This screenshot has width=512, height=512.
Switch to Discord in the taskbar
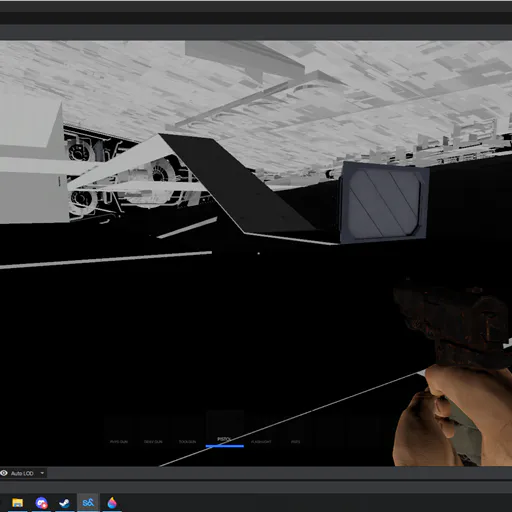(x=41, y=503)
